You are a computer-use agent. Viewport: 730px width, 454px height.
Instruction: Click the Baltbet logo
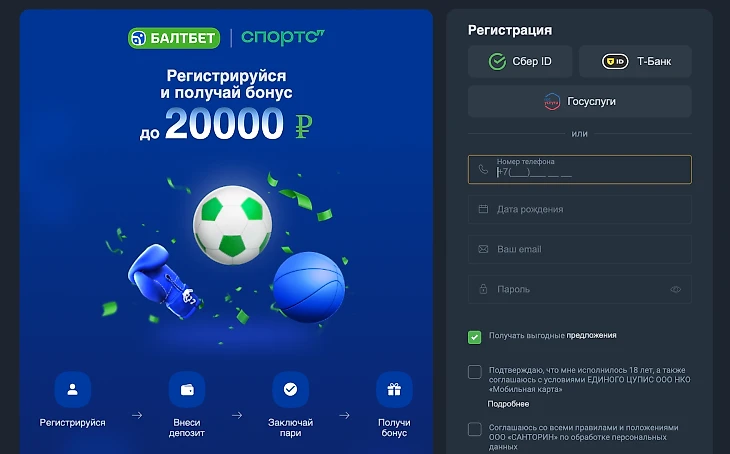(x=174, y=38)
